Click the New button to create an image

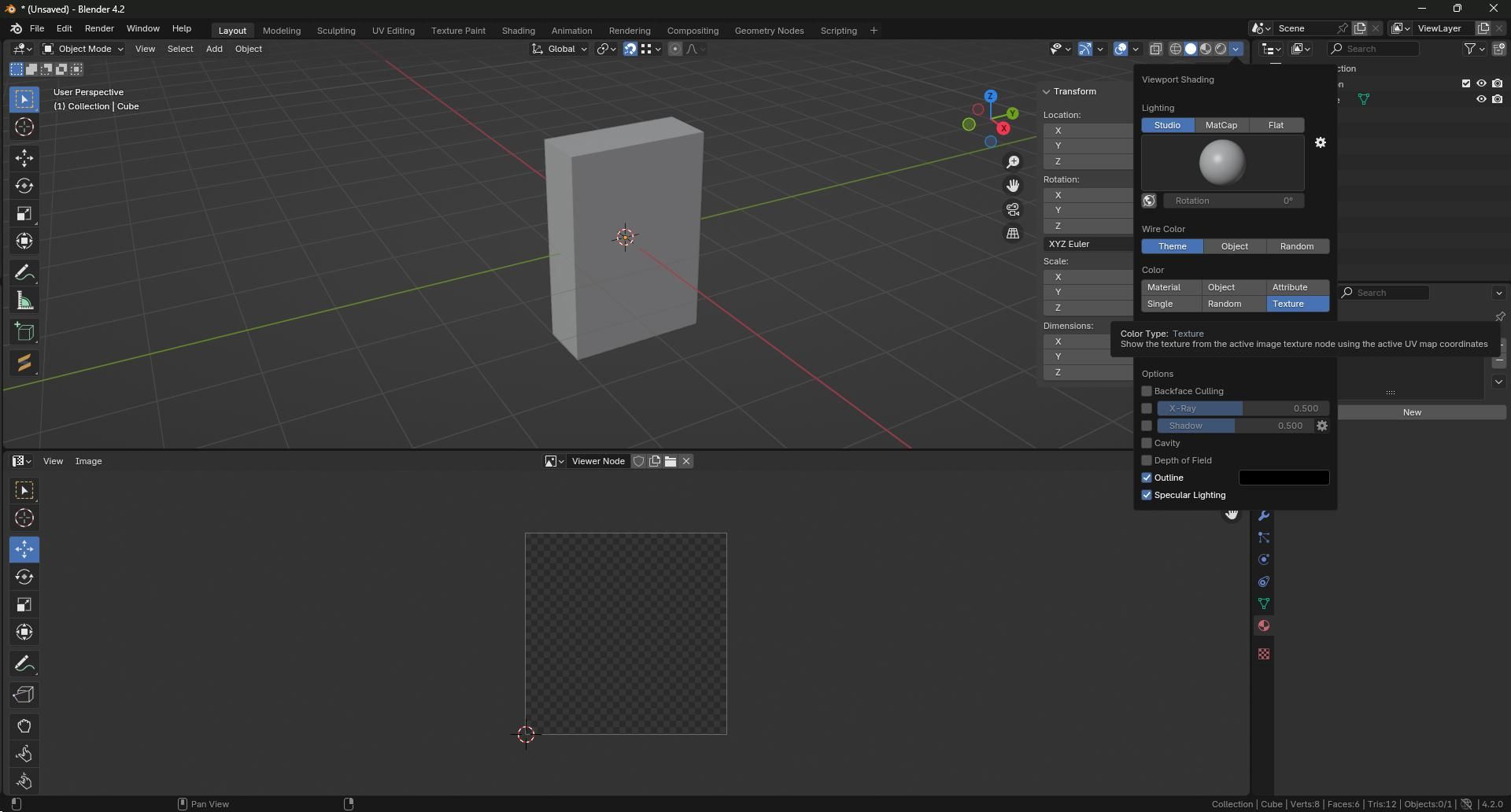point(1413,412)
